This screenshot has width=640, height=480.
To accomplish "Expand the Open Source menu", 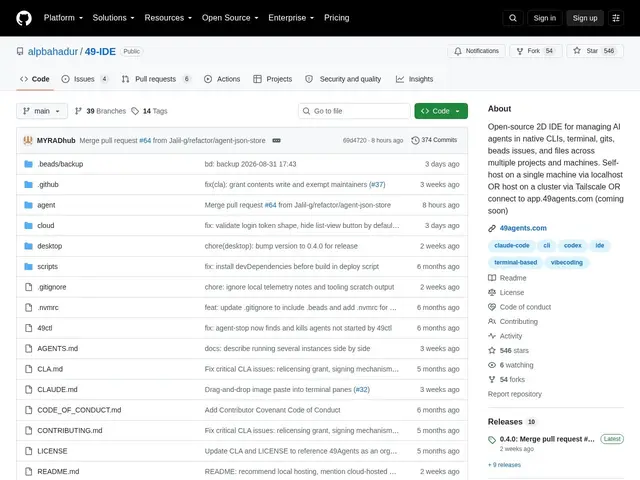I will point(230,18).
